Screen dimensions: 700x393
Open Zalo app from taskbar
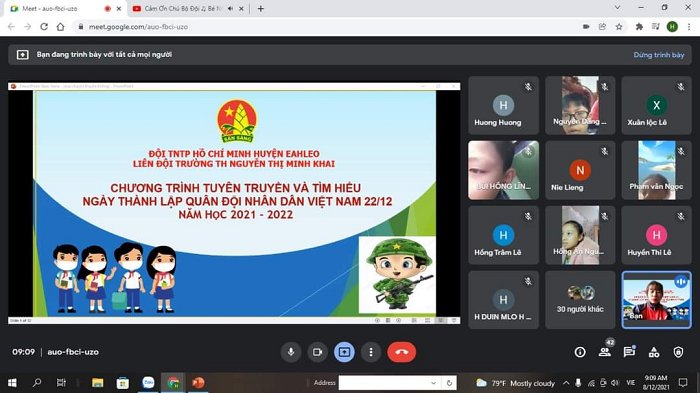coord(148,383)
